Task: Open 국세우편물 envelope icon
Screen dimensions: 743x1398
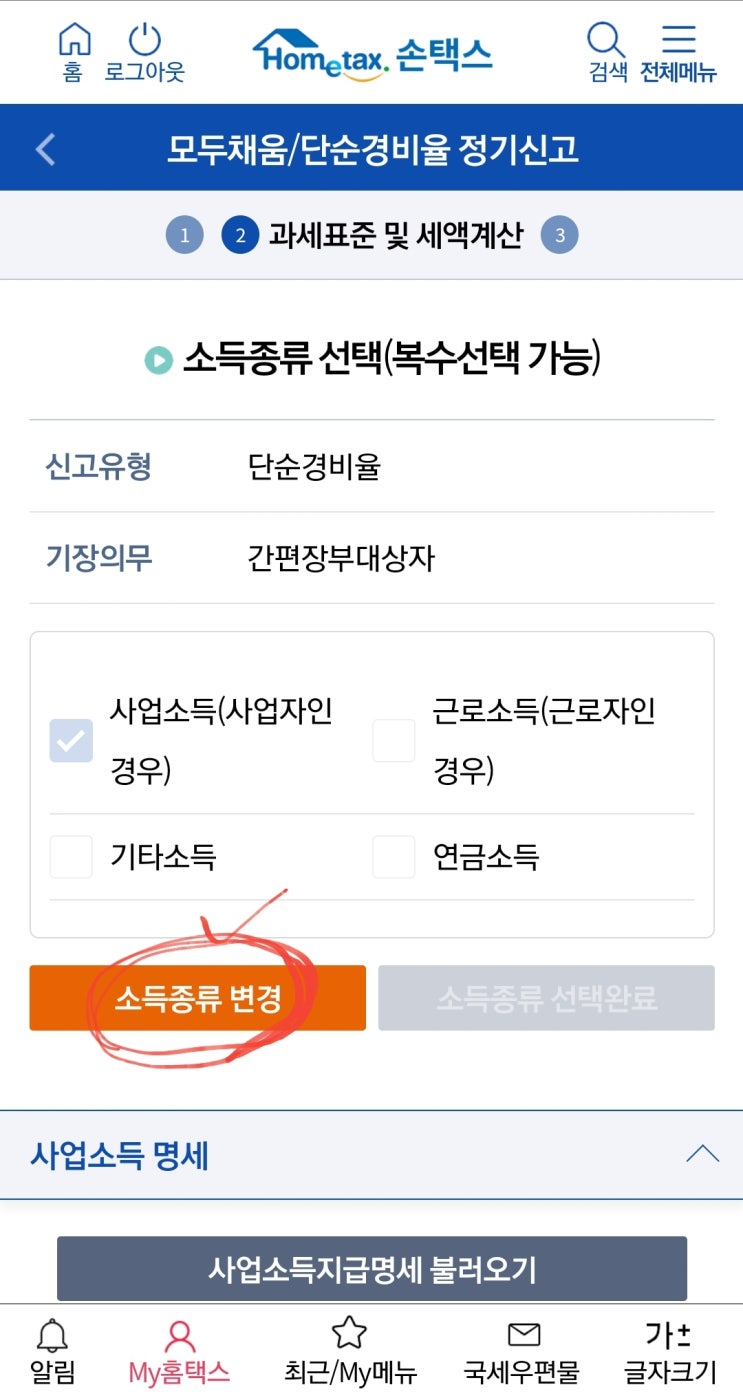Action: pos(523,1334)
